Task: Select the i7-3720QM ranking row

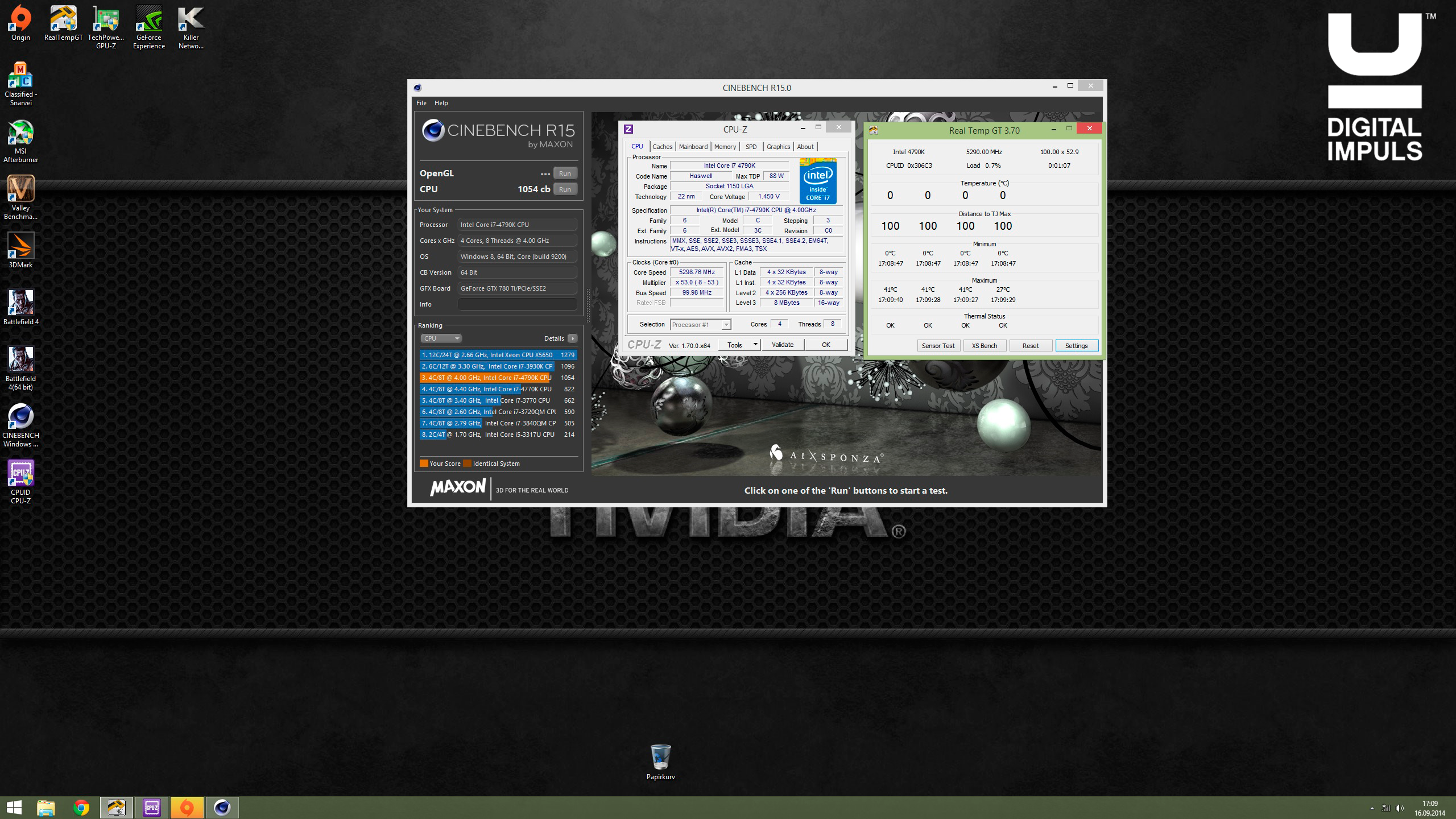Action: [x=498, y=412]
